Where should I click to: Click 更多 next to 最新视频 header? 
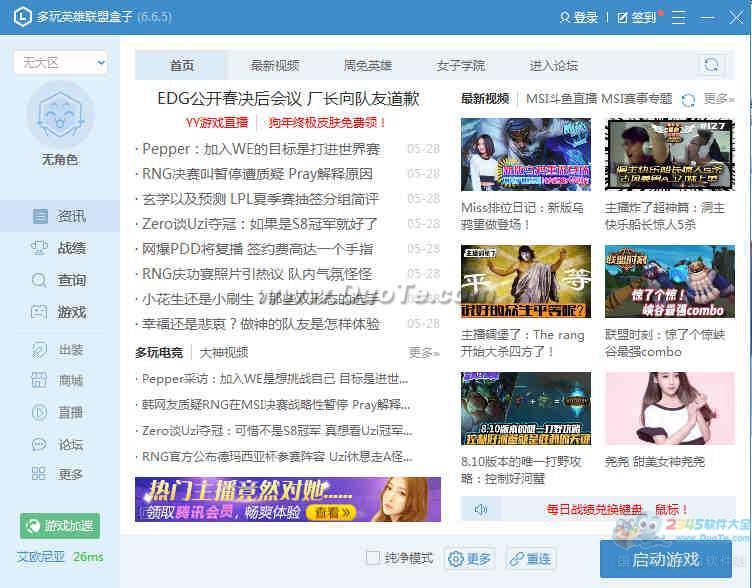click(x=718, y=99)
